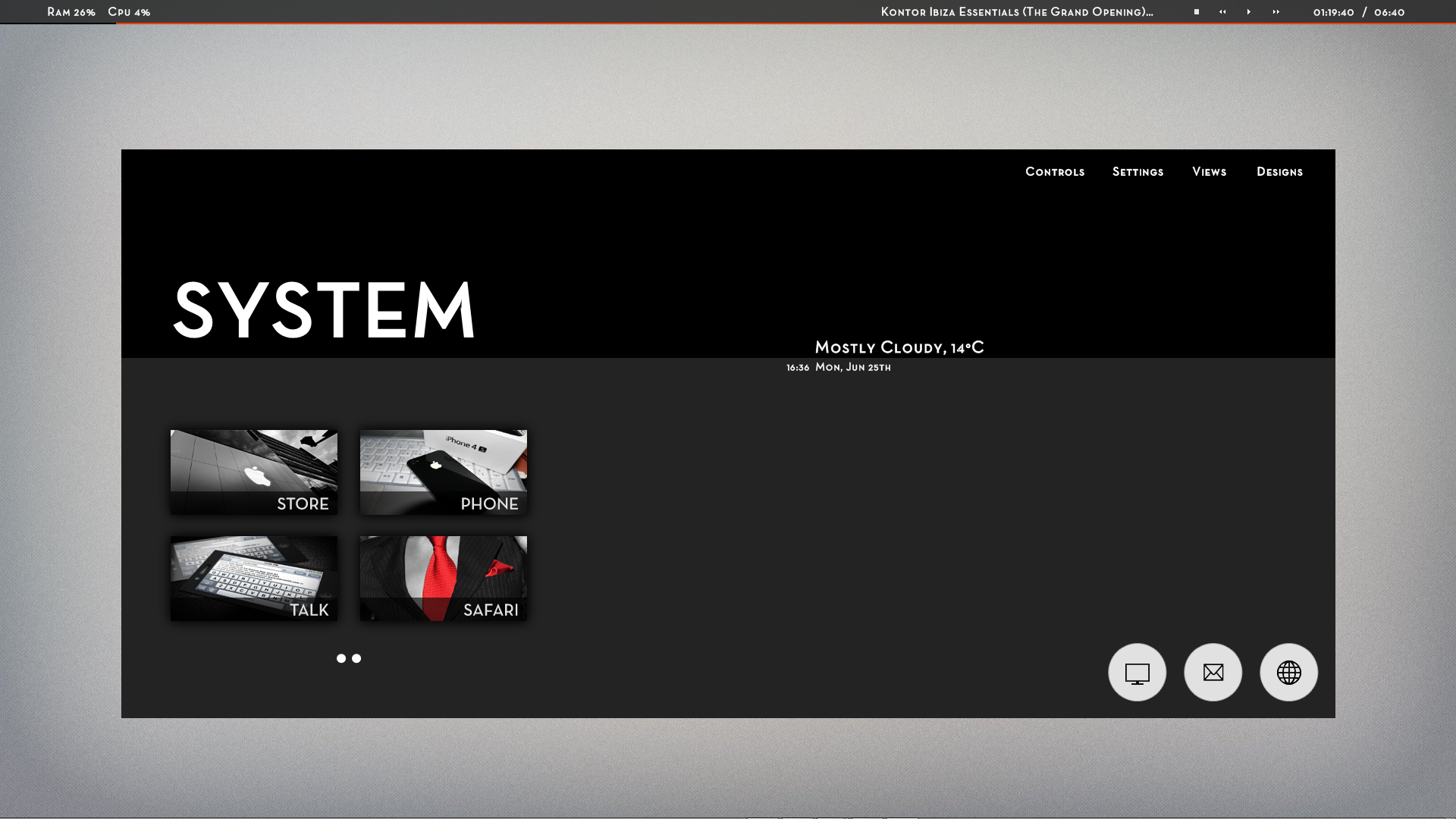This screenshot has height=819, width=1456.
Task: Play the current track
Action: click(x=1248, y=12)
